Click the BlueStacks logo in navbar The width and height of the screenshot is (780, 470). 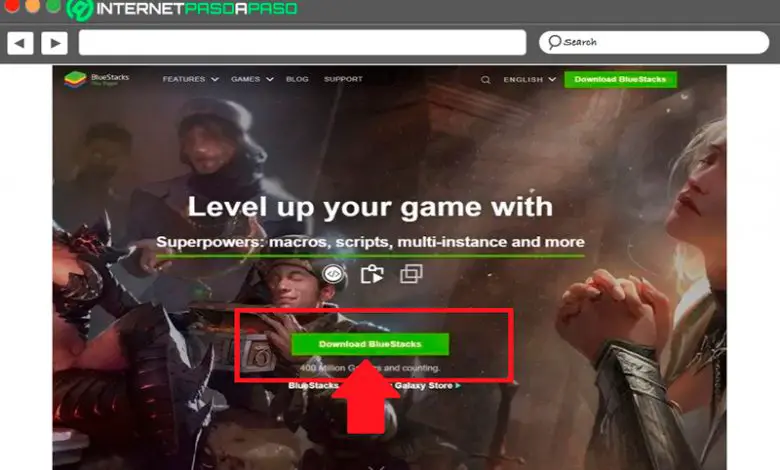pos(97,79)
